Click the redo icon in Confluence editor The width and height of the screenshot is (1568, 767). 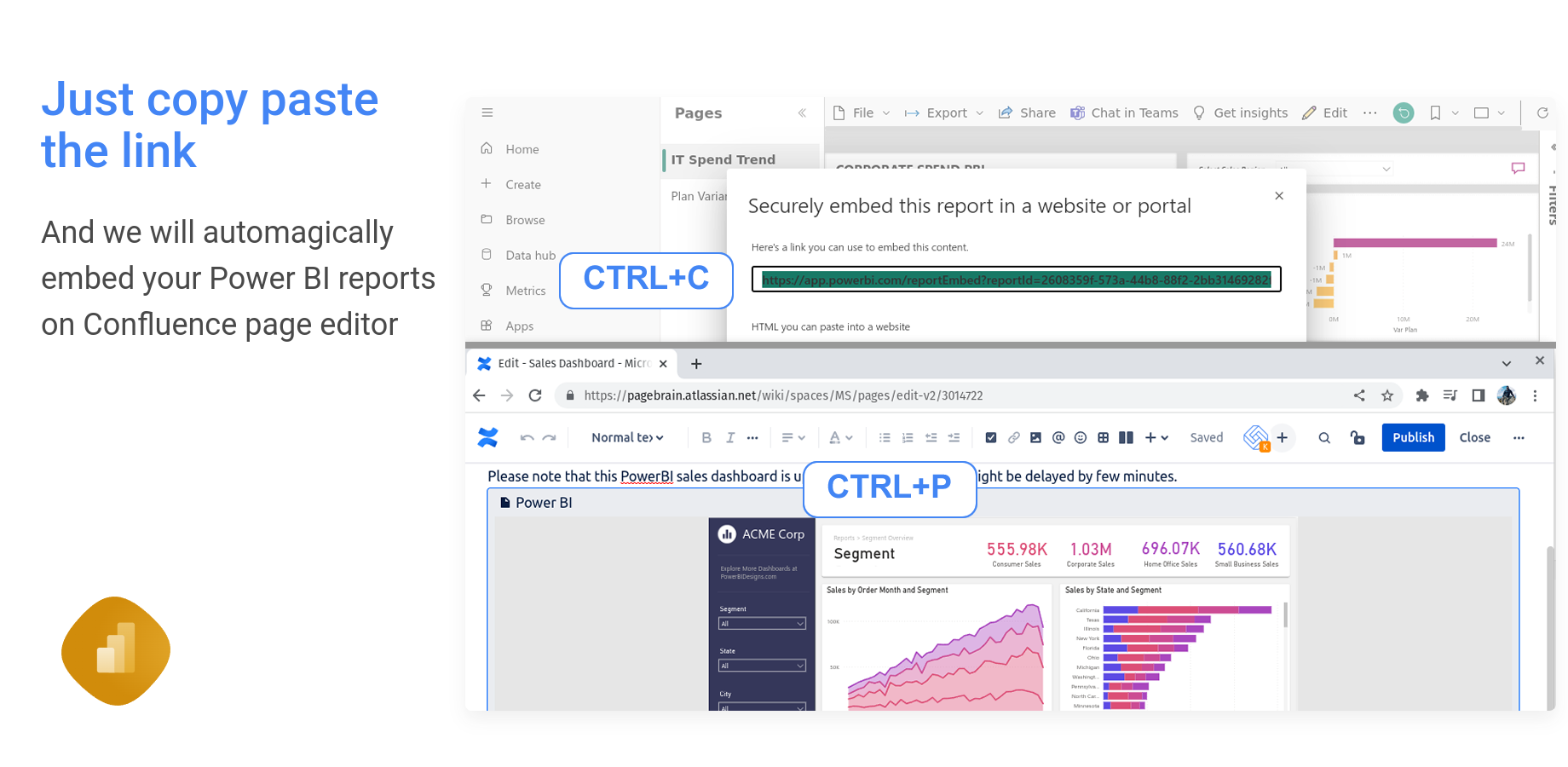click(550, 437)
